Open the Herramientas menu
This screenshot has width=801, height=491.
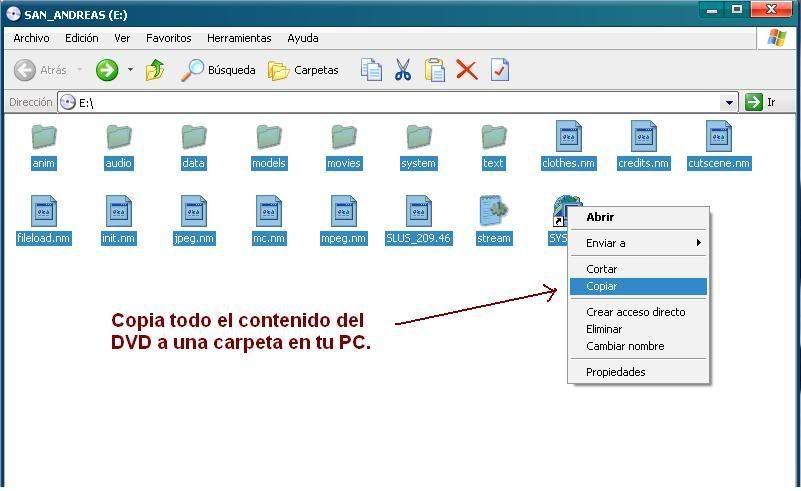(239, 38)
